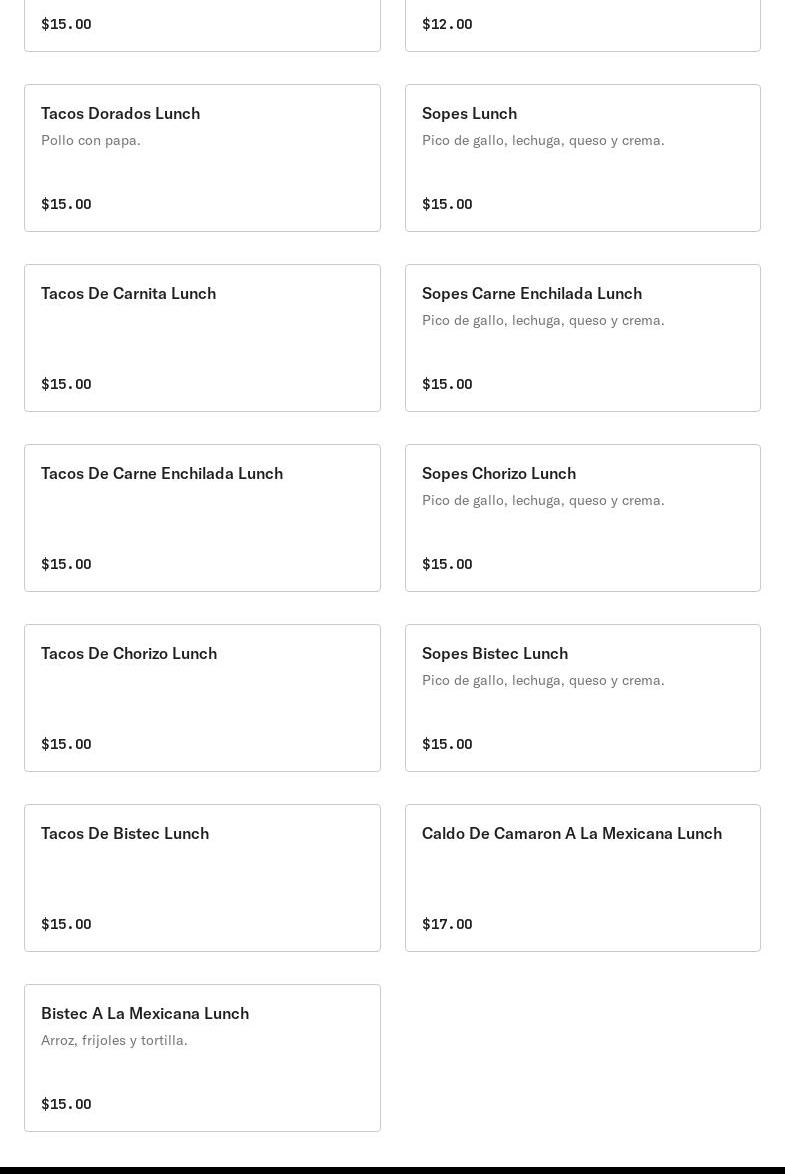The height and width of the screenshot is (1174, 785).
Task: Open the Sopes Chorizo Lunch card
Action: click(x=582, y=518)
